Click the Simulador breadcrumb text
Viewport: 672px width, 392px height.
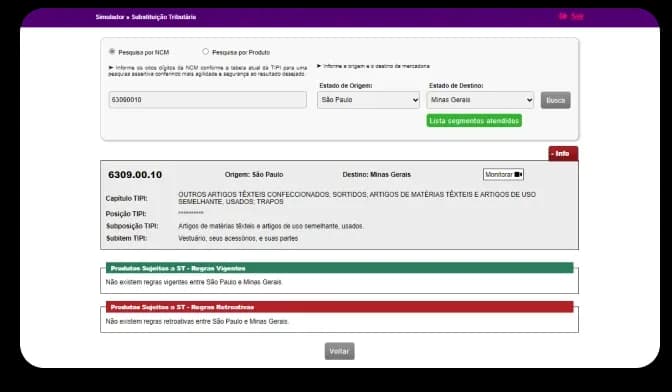tap(110, 17)
